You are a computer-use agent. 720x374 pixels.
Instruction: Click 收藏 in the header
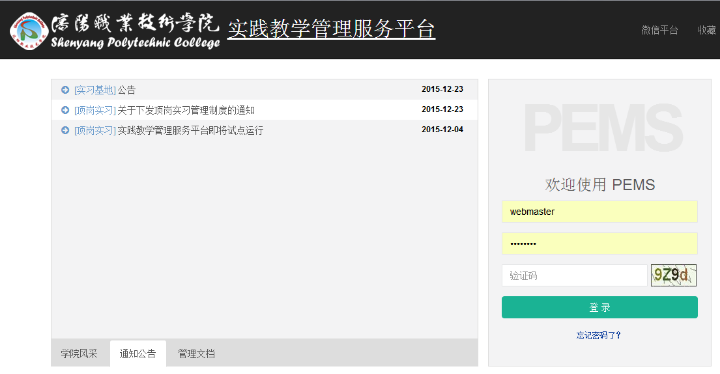[x=707, y=30]
